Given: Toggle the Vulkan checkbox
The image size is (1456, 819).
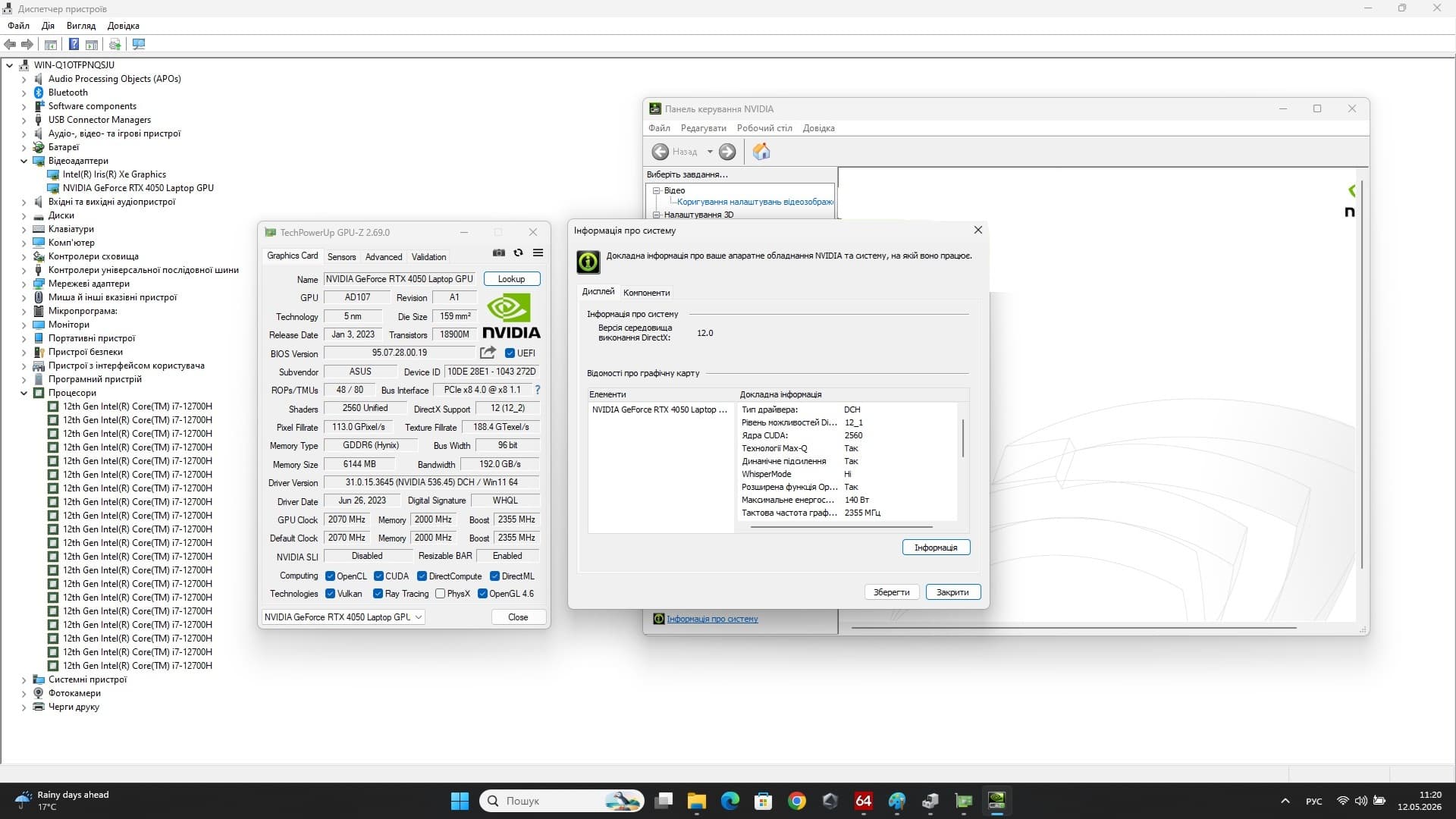Looking at the screenshot, I should click(x=330, y=594).
